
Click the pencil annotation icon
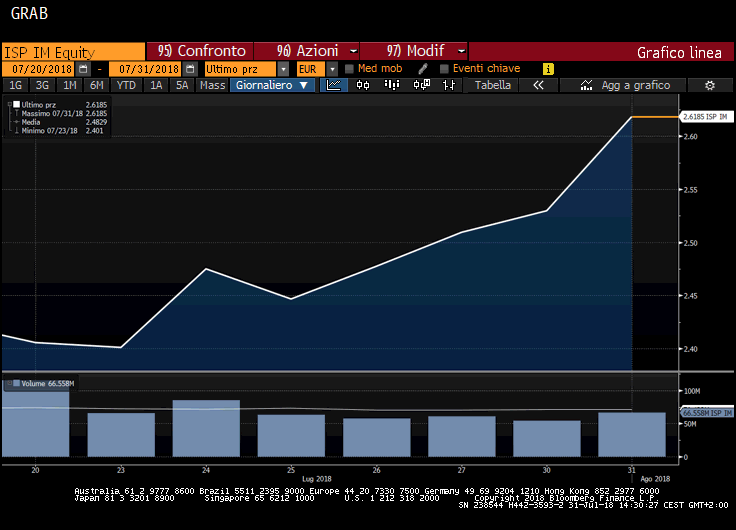(423, 69)
